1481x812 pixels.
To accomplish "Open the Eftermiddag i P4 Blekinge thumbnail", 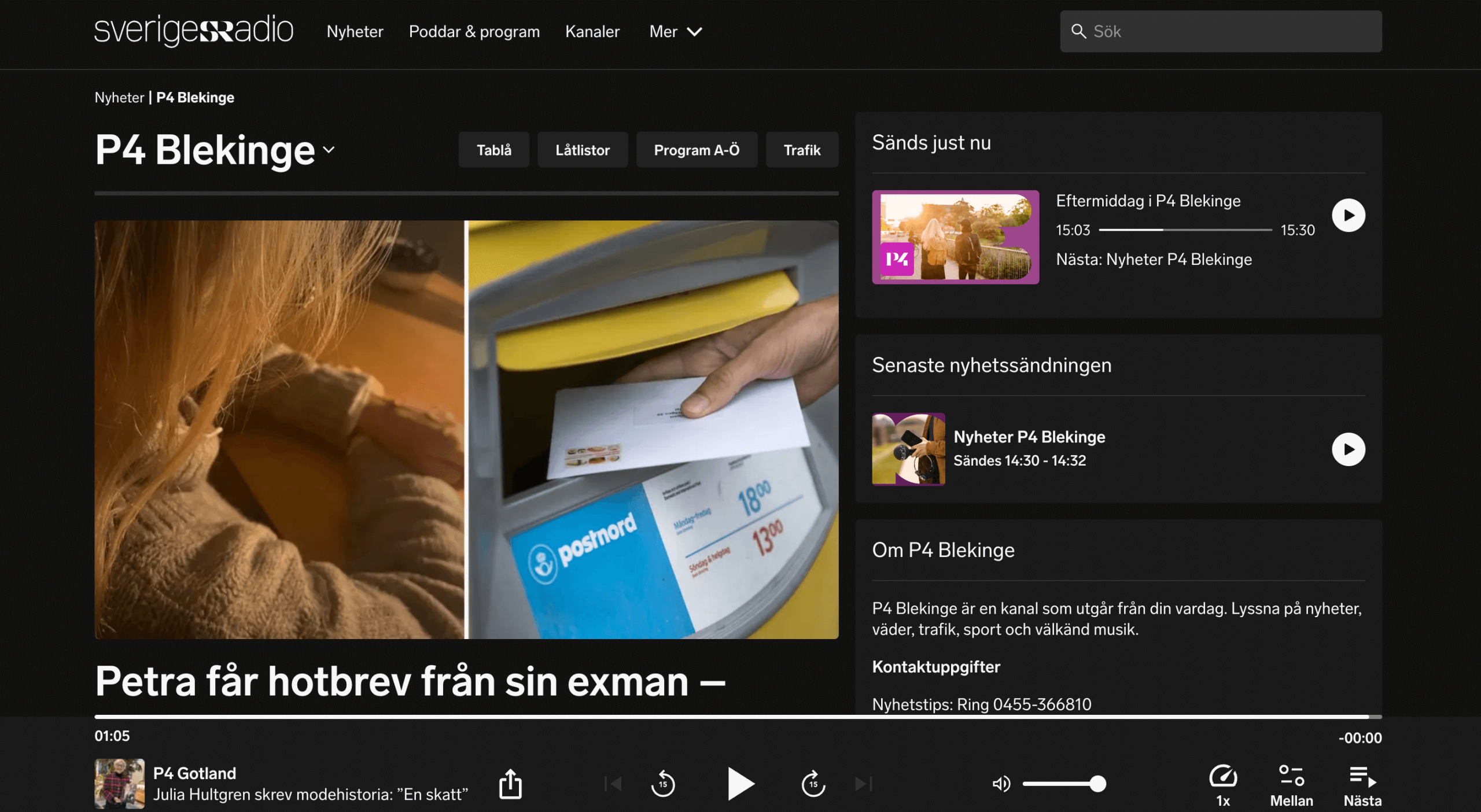I will tap(955, 237).
